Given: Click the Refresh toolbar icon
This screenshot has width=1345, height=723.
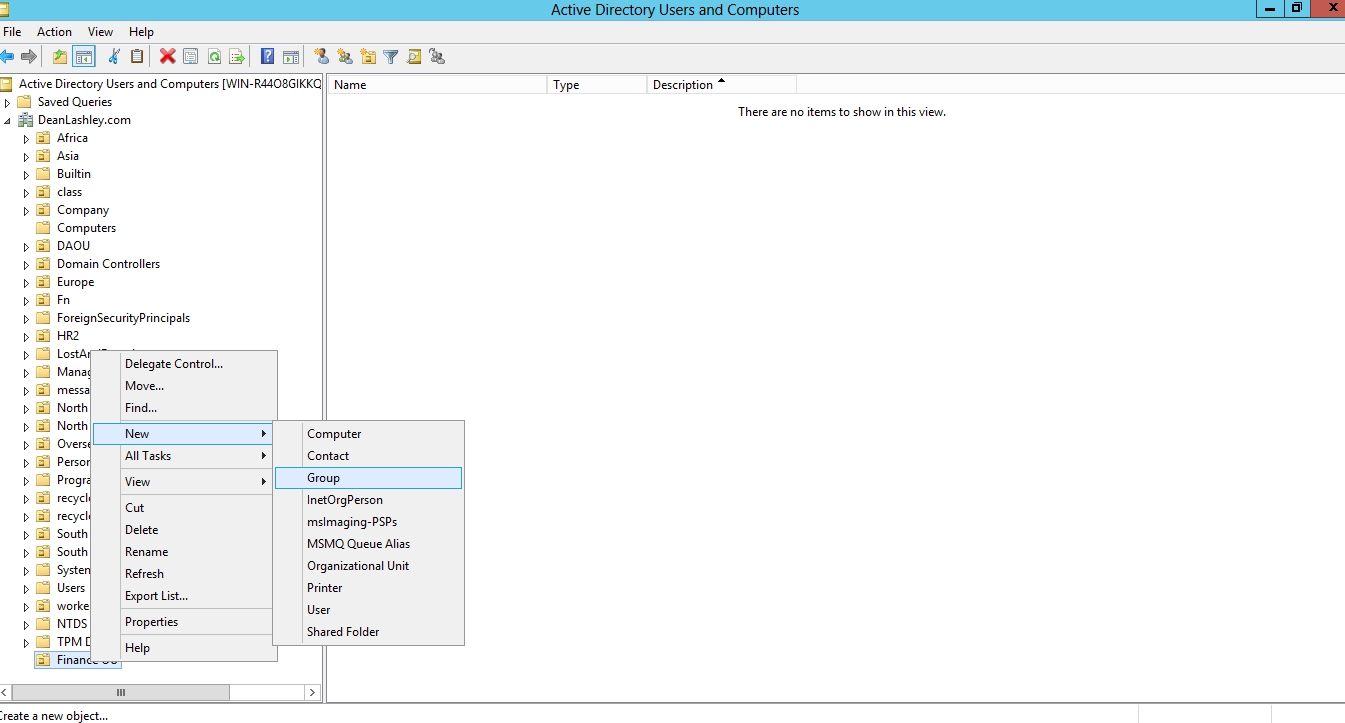Looking at the screenshot, I should [214, 57].
